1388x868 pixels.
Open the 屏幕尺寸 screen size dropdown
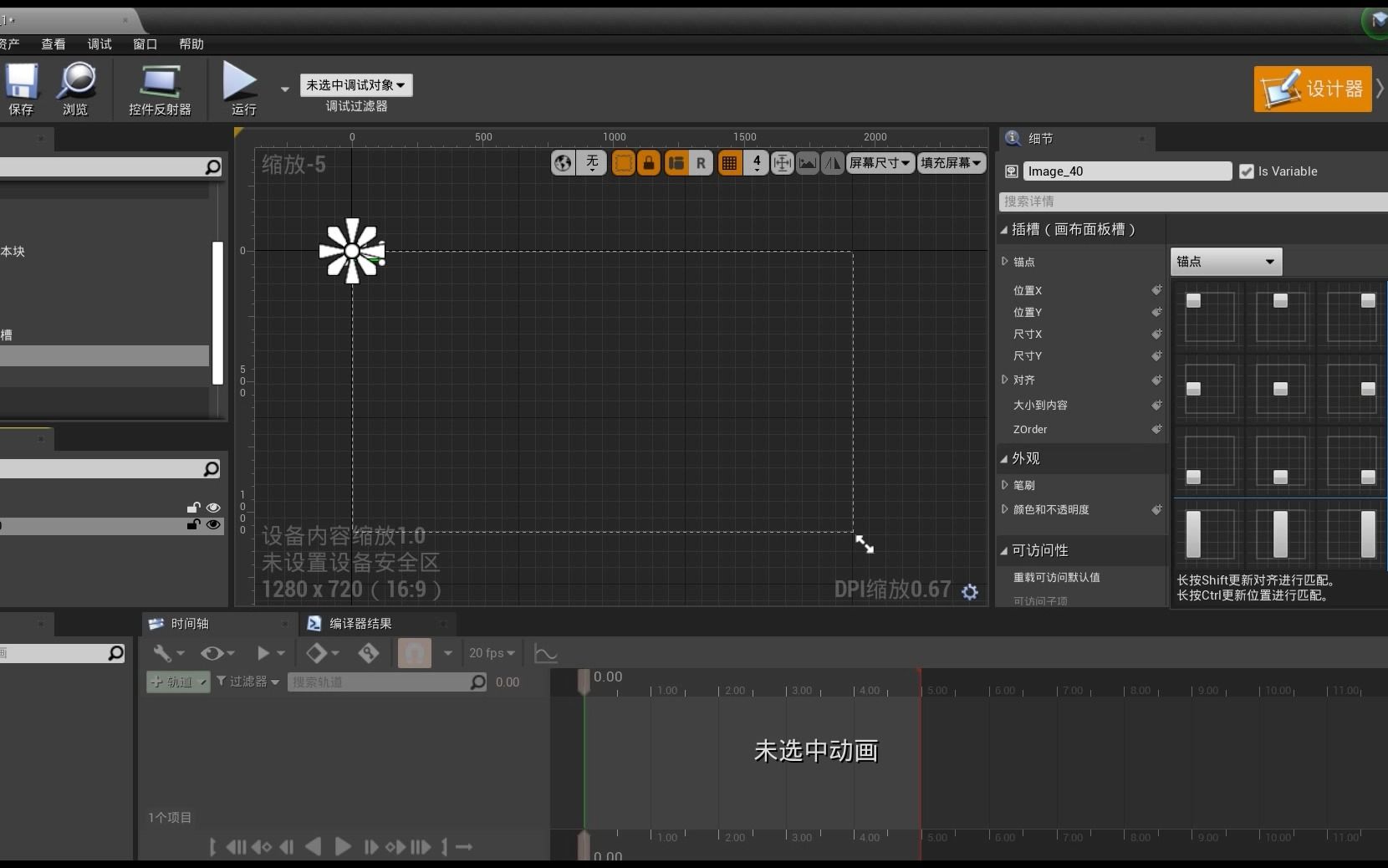[880, 163]
